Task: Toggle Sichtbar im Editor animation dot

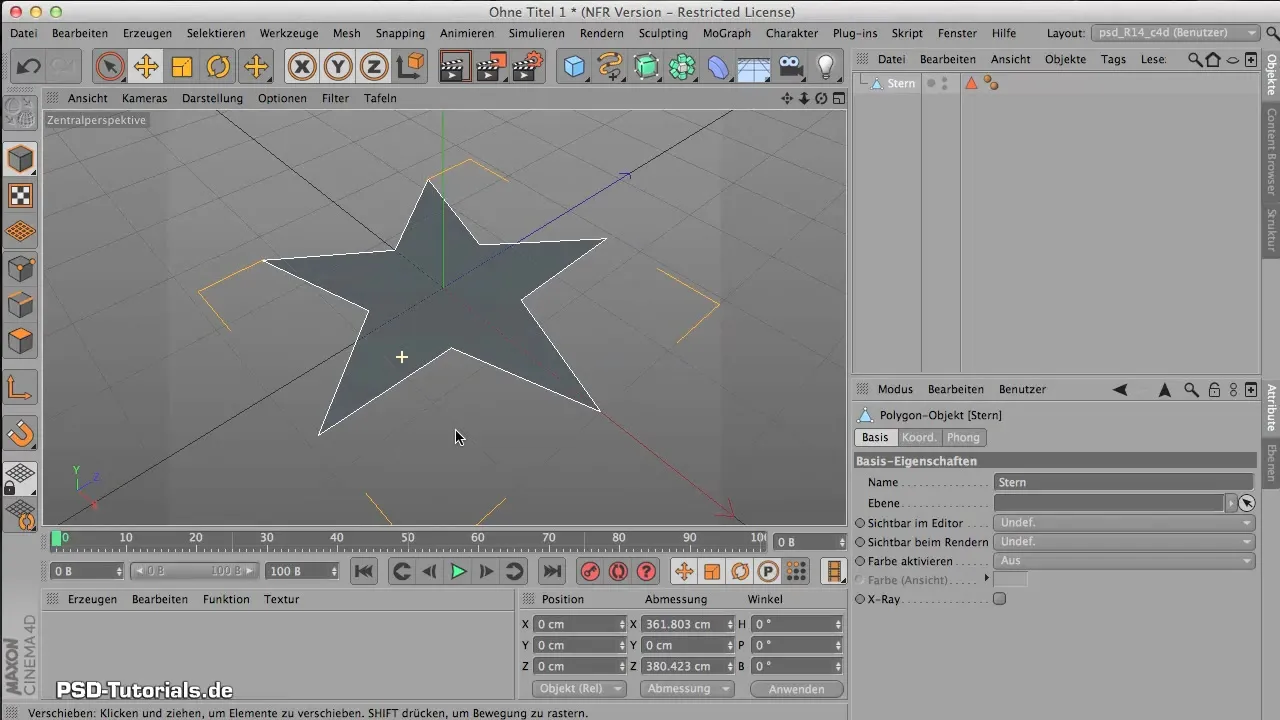Action: click(x=860, y=523)
